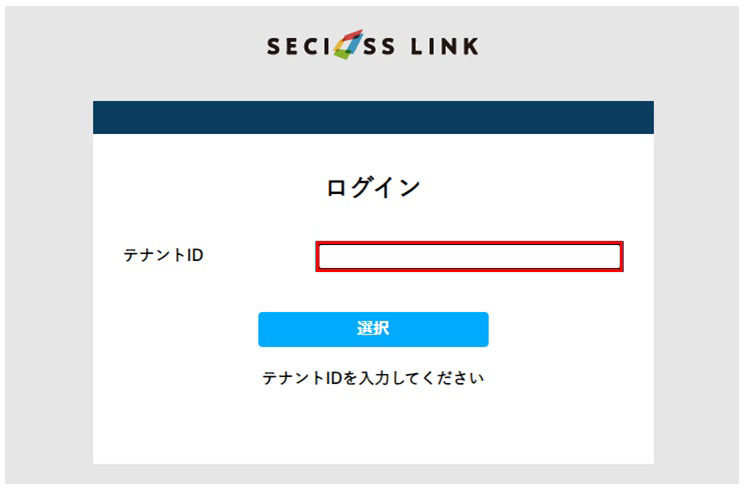Click the red-outlined tenant ID input box

(469, 256)
